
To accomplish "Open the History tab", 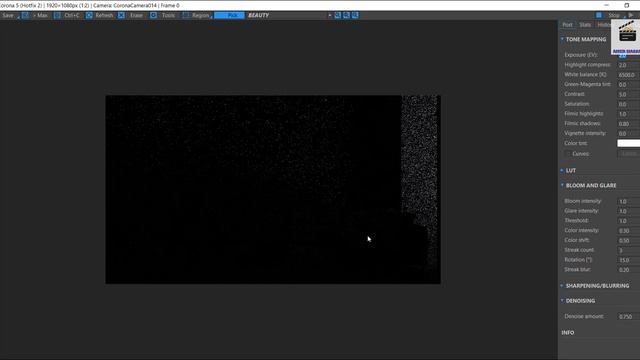I will pyautogui.click(x=603, y=25).
